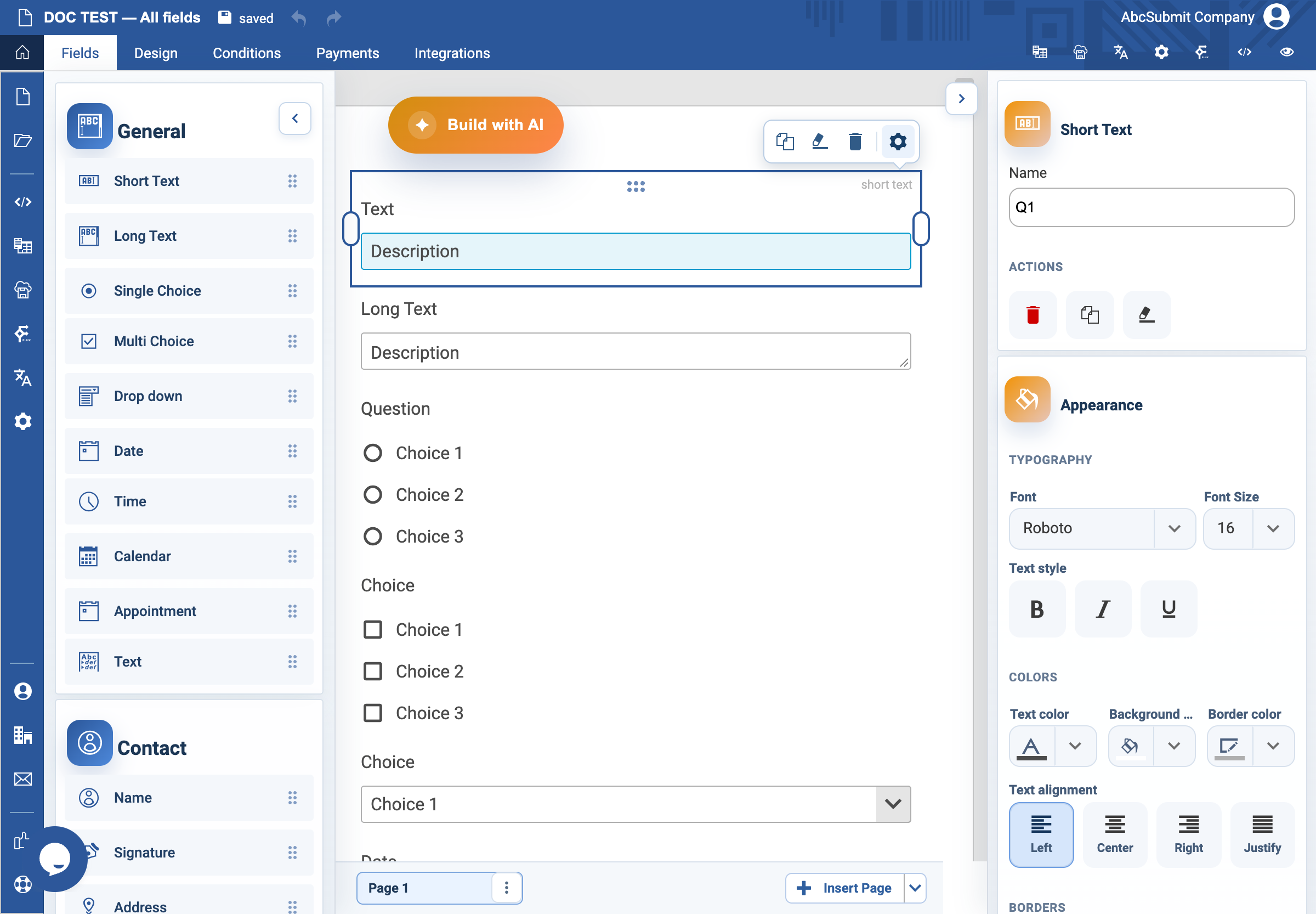Viewport: 1316px width, 914px height.
Task: Click the gear icon in floating field toolbar
Action: click(x=898, y=141)
